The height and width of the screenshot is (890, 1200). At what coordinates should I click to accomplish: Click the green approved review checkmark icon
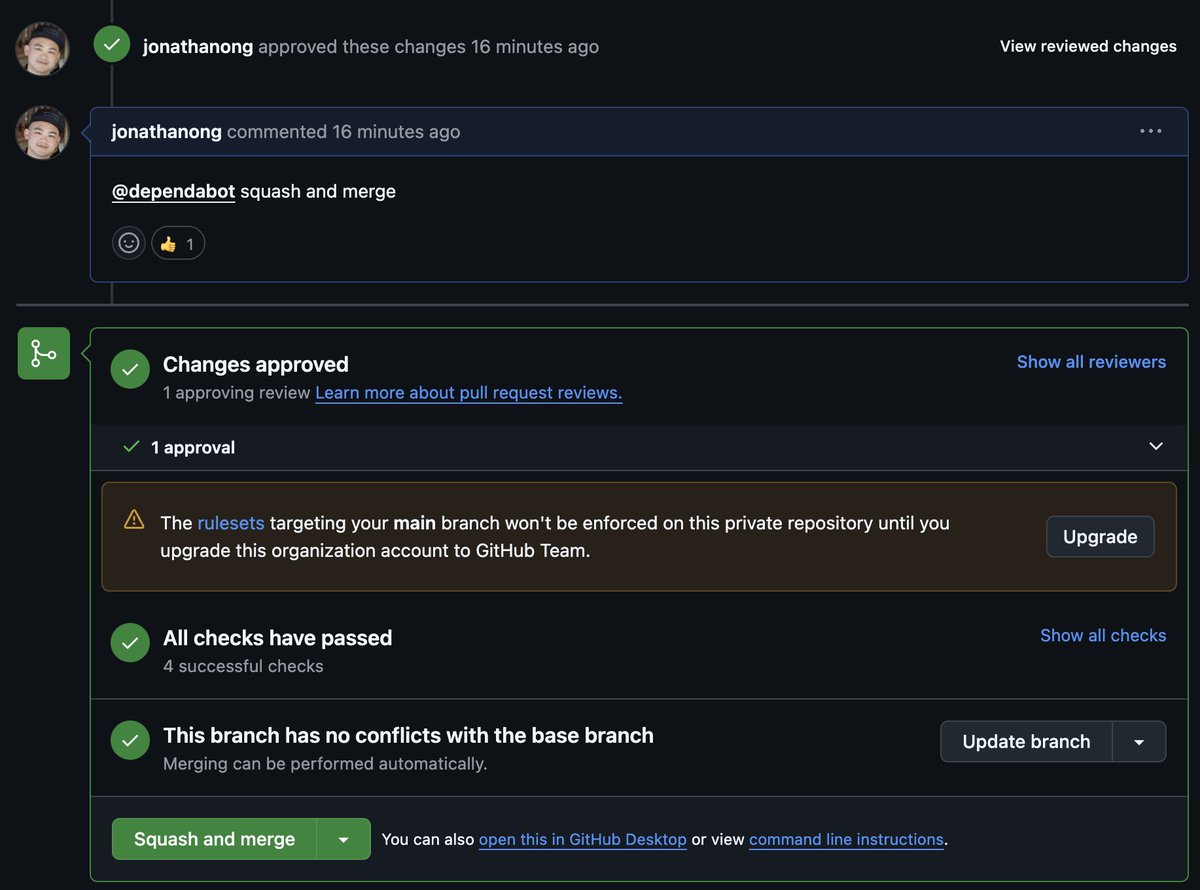tap(112, 45)
